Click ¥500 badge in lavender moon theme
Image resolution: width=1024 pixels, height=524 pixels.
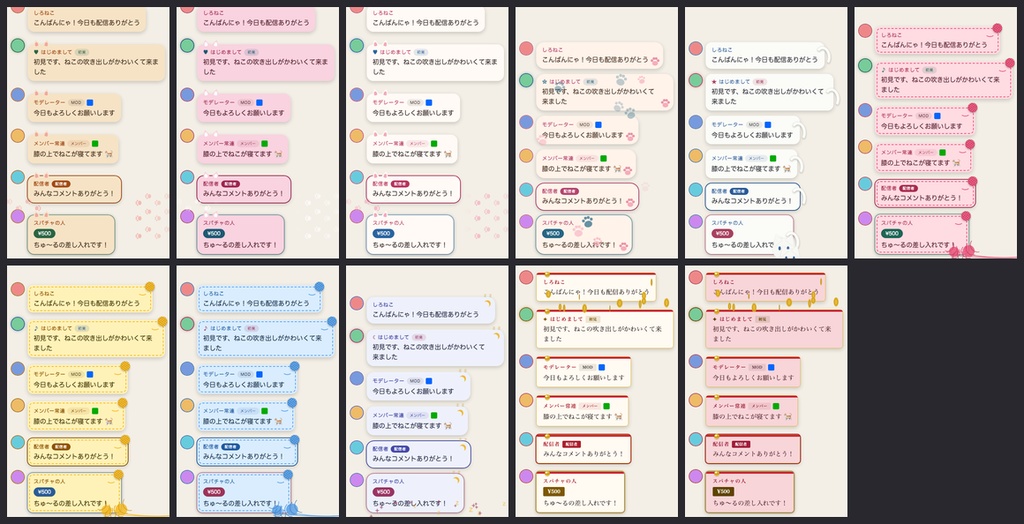383,492
